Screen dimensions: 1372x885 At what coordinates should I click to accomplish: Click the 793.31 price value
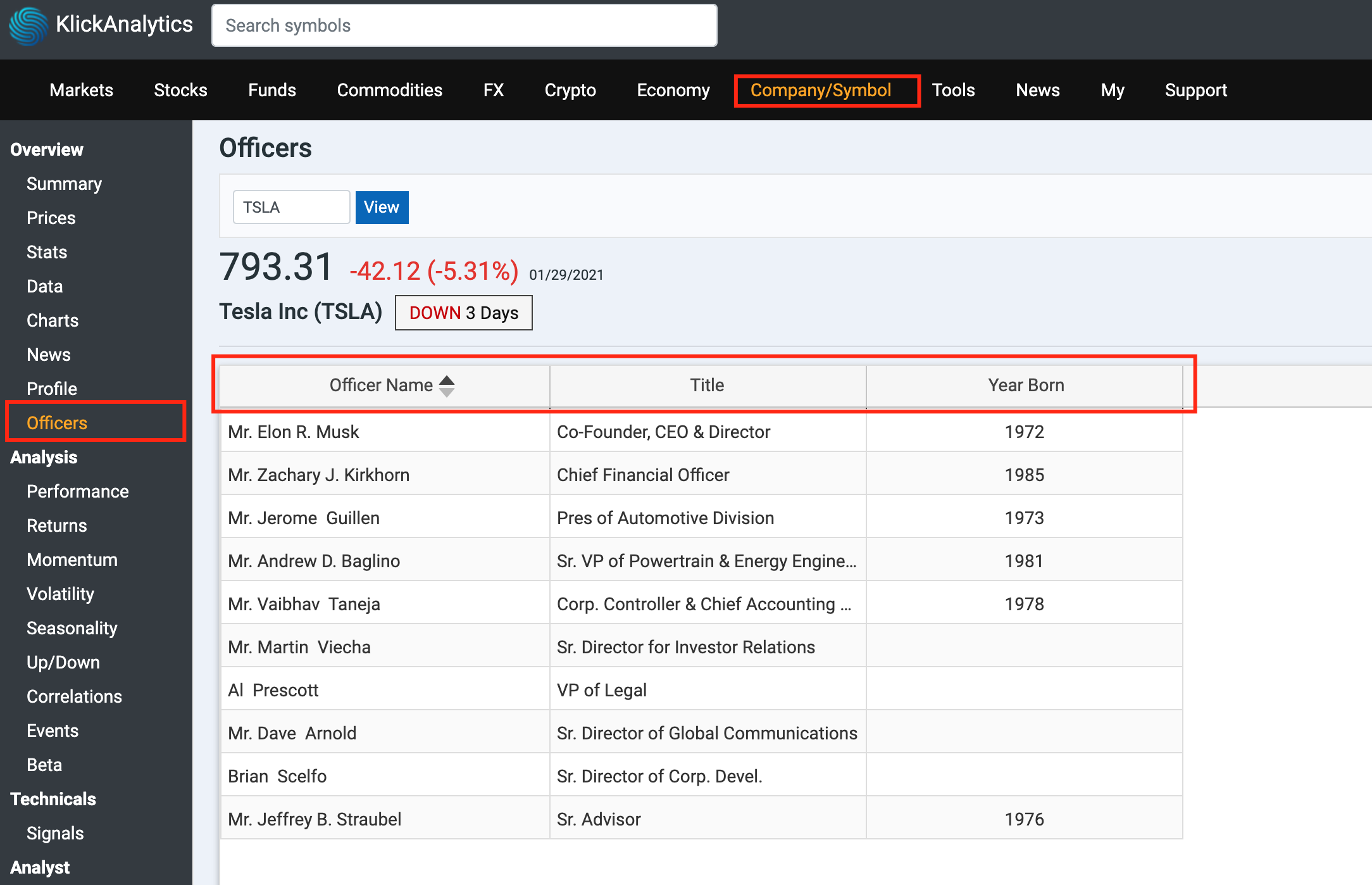pos(276,267)
